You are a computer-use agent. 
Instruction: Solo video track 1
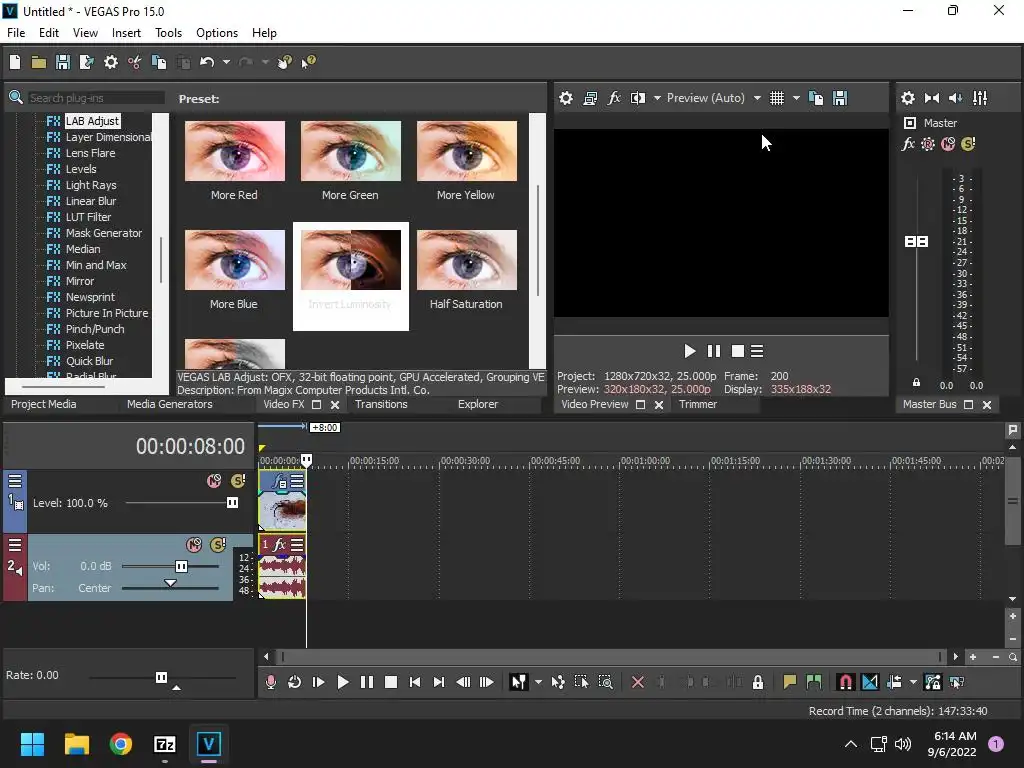tap(238, 481)
